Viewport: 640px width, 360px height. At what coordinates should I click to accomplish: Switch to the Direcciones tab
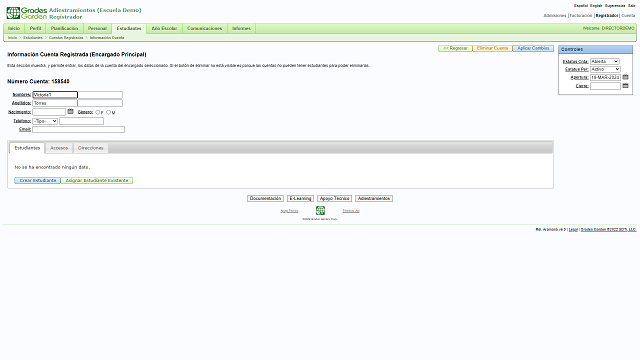(x=91, y=148)
